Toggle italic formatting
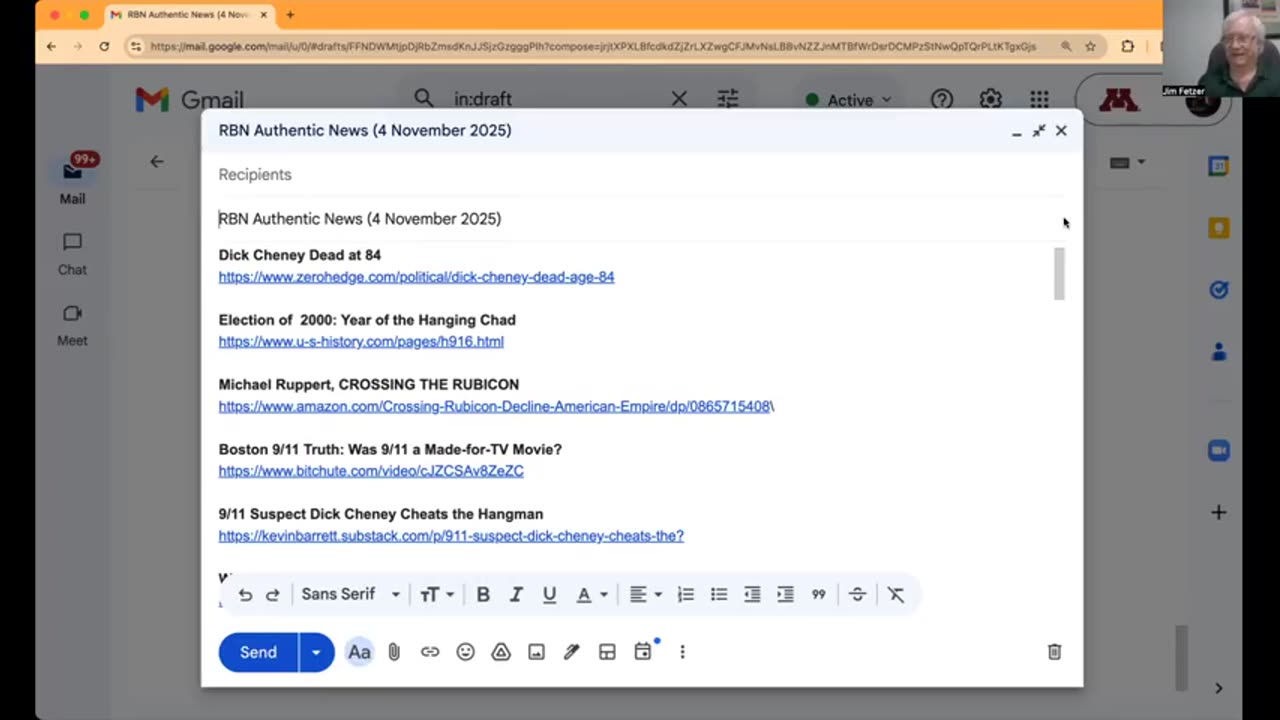Image resolution: width=1280 pixels, height=720 pixels. pos(516,594)
